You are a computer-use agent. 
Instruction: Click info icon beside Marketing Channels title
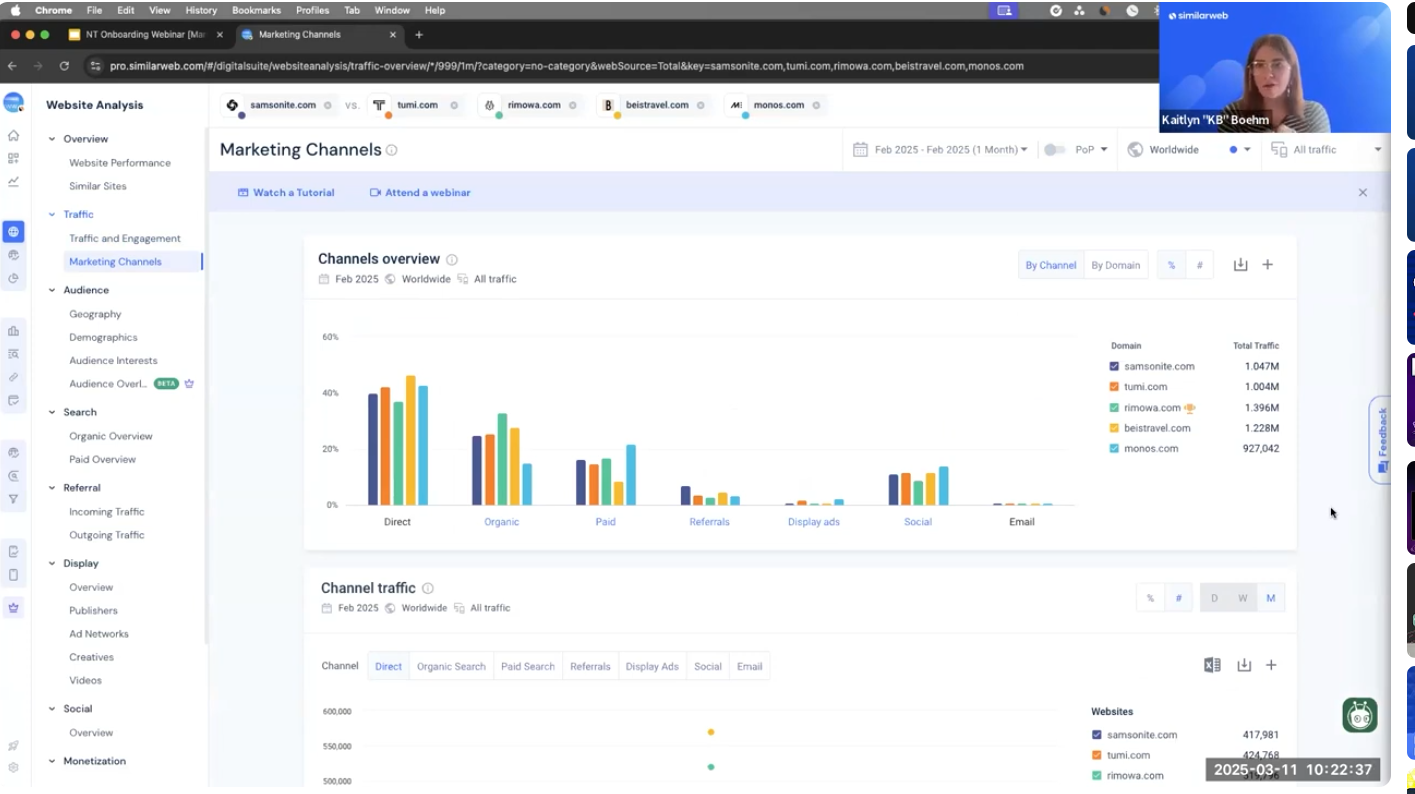pyautogui.click(x=392, y=150)
